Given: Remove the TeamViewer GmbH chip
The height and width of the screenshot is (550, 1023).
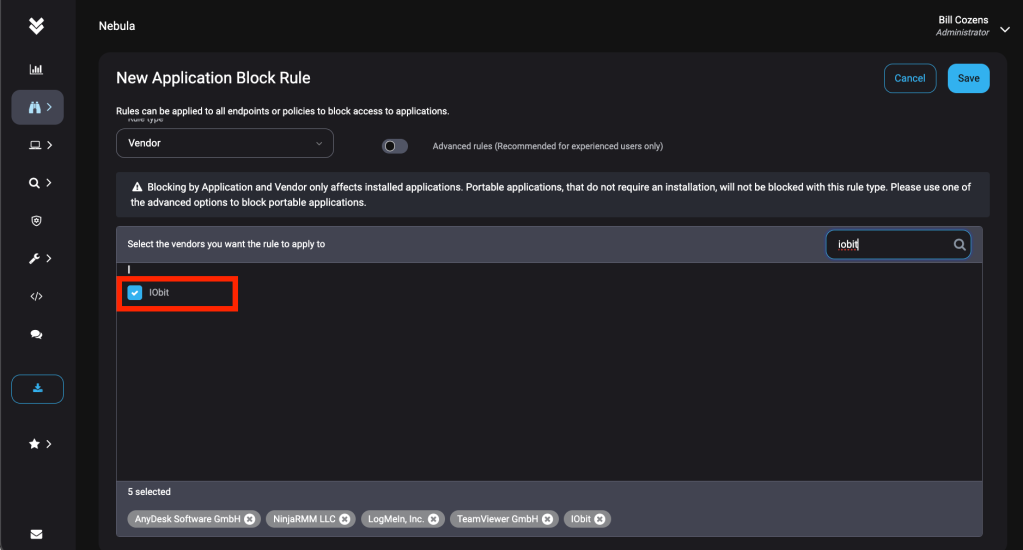Looking at the screenshot, I should click(547, 519).
